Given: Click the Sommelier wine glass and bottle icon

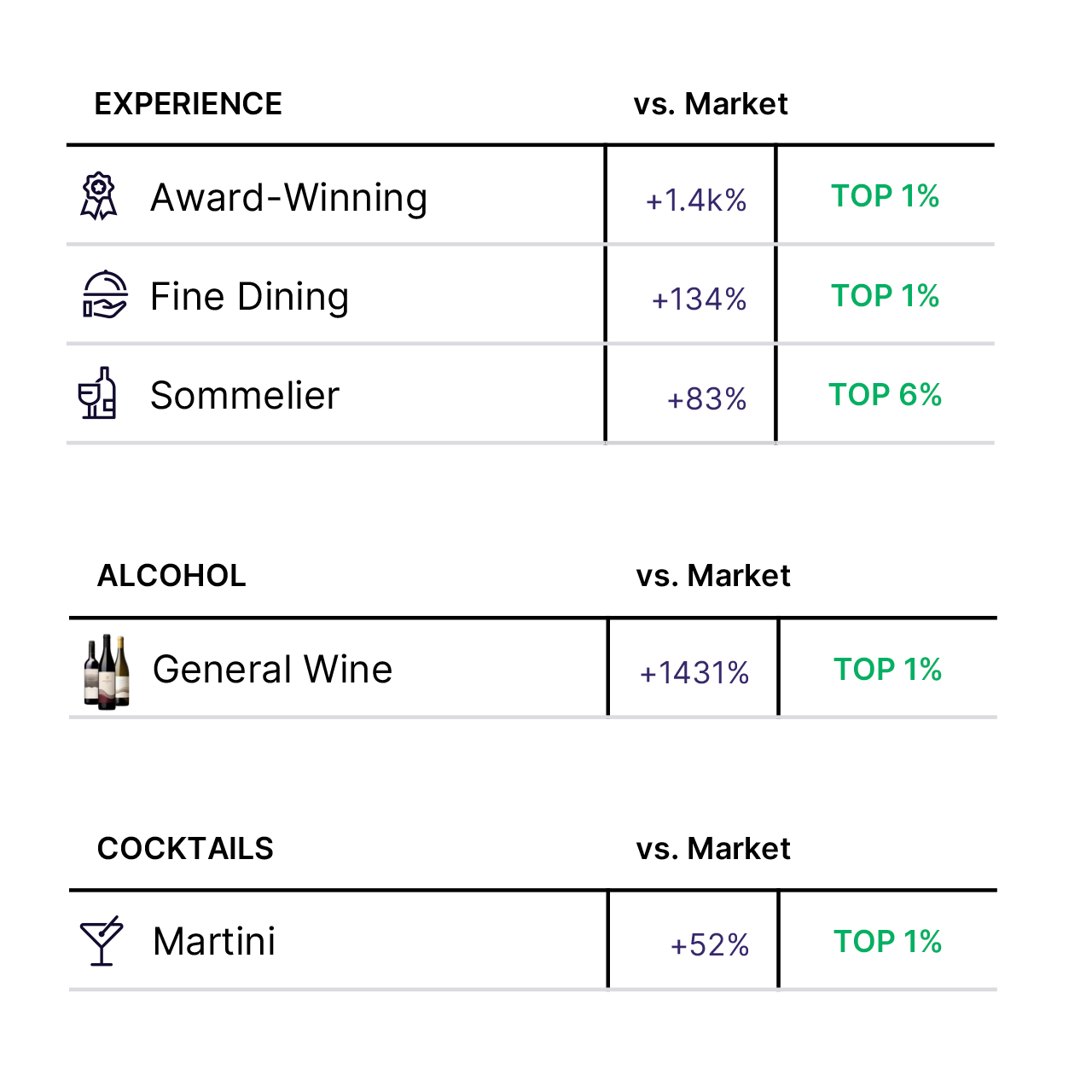Looking at the screenshot, I should 97,393.
